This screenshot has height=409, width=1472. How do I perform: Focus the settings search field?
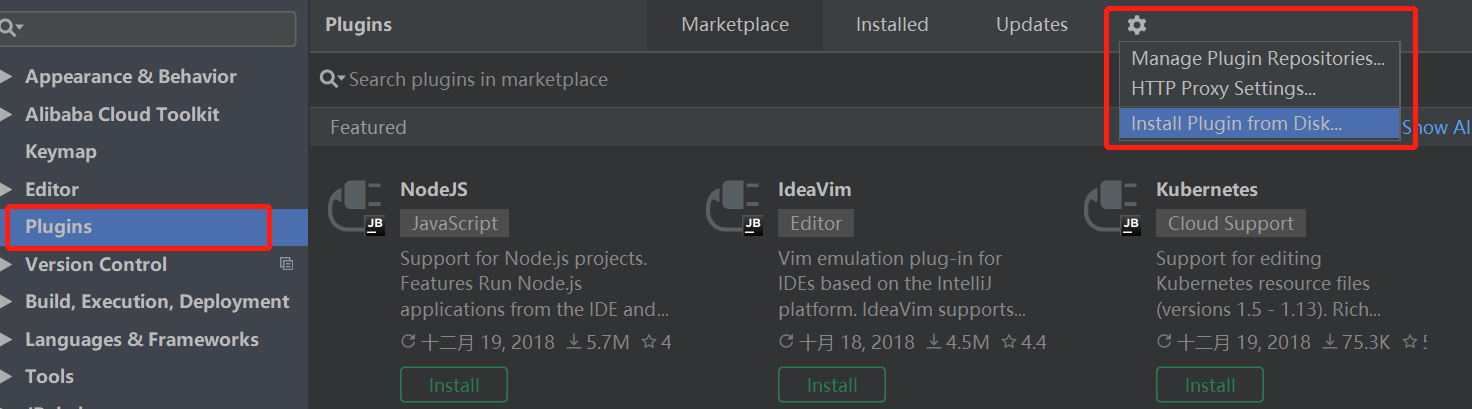(148, 28)
